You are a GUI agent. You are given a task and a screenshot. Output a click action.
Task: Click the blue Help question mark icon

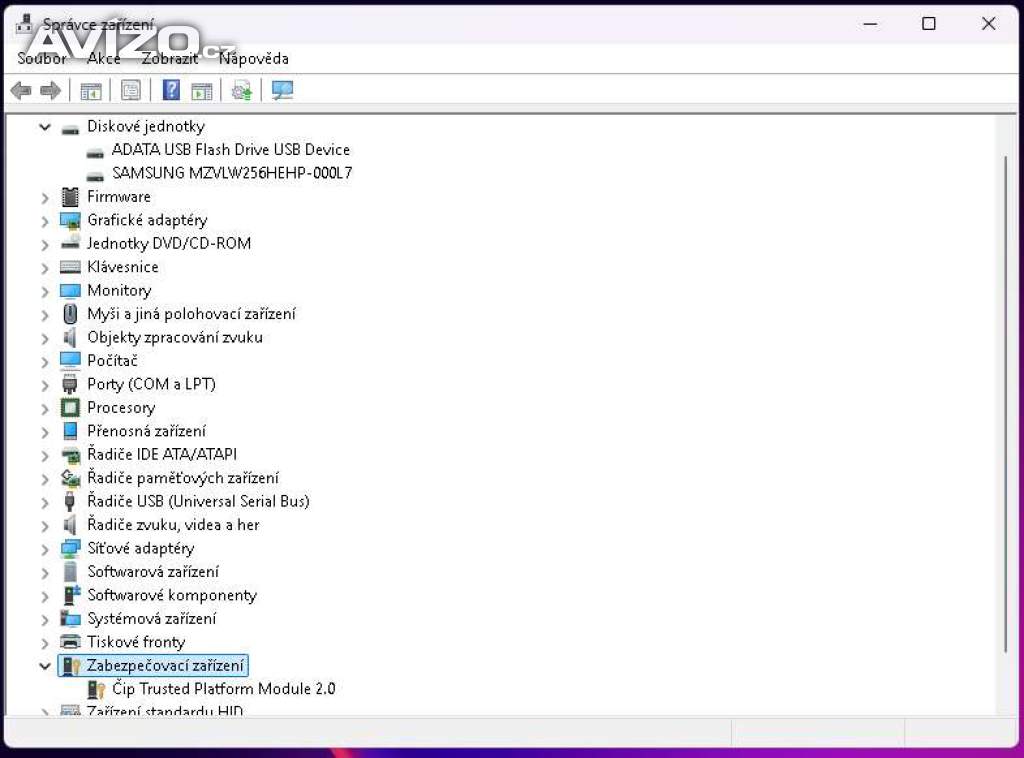[171, 90]
